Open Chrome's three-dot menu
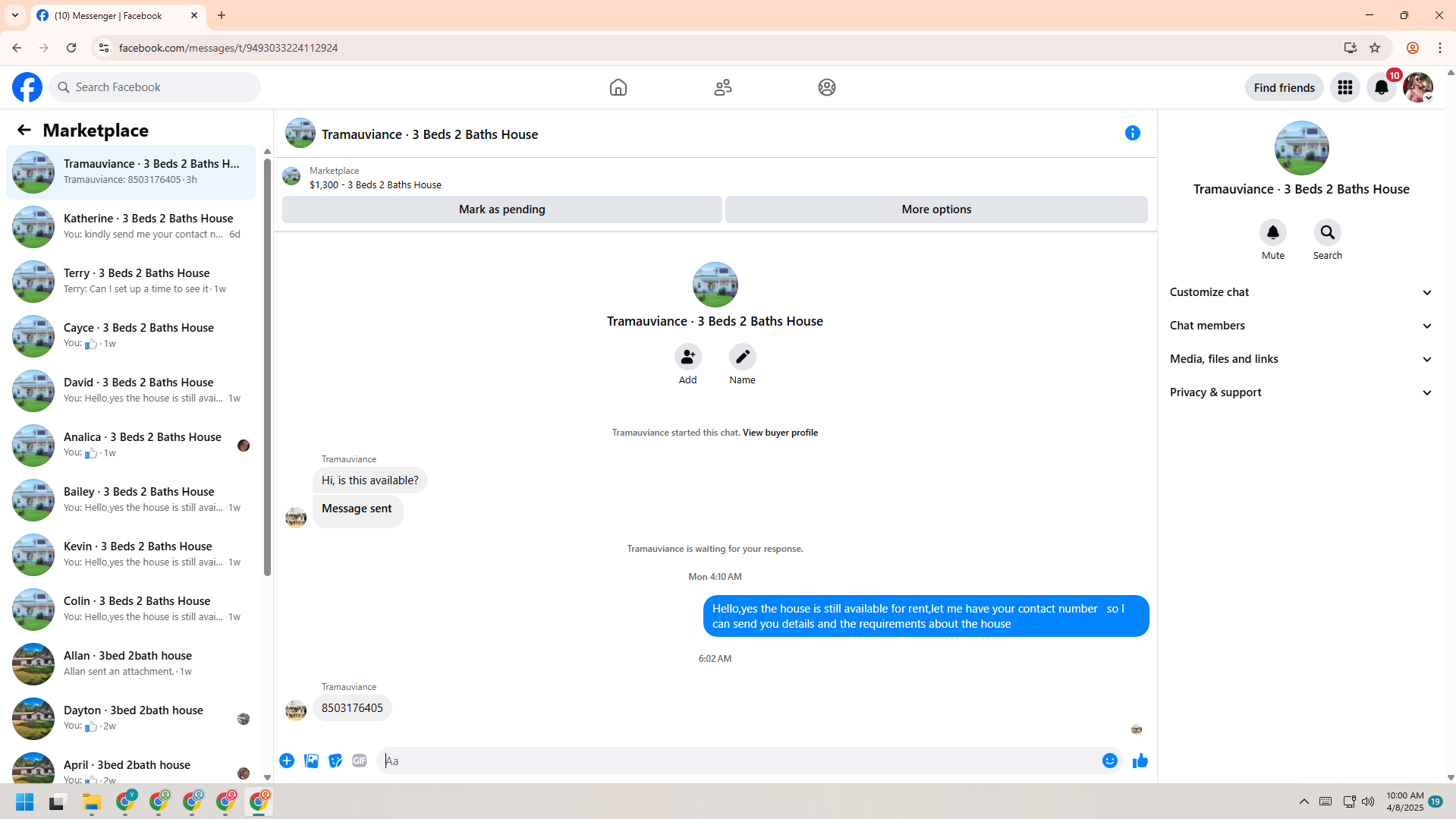Viewport: 1456px width, 819px height. [1440, 48]
